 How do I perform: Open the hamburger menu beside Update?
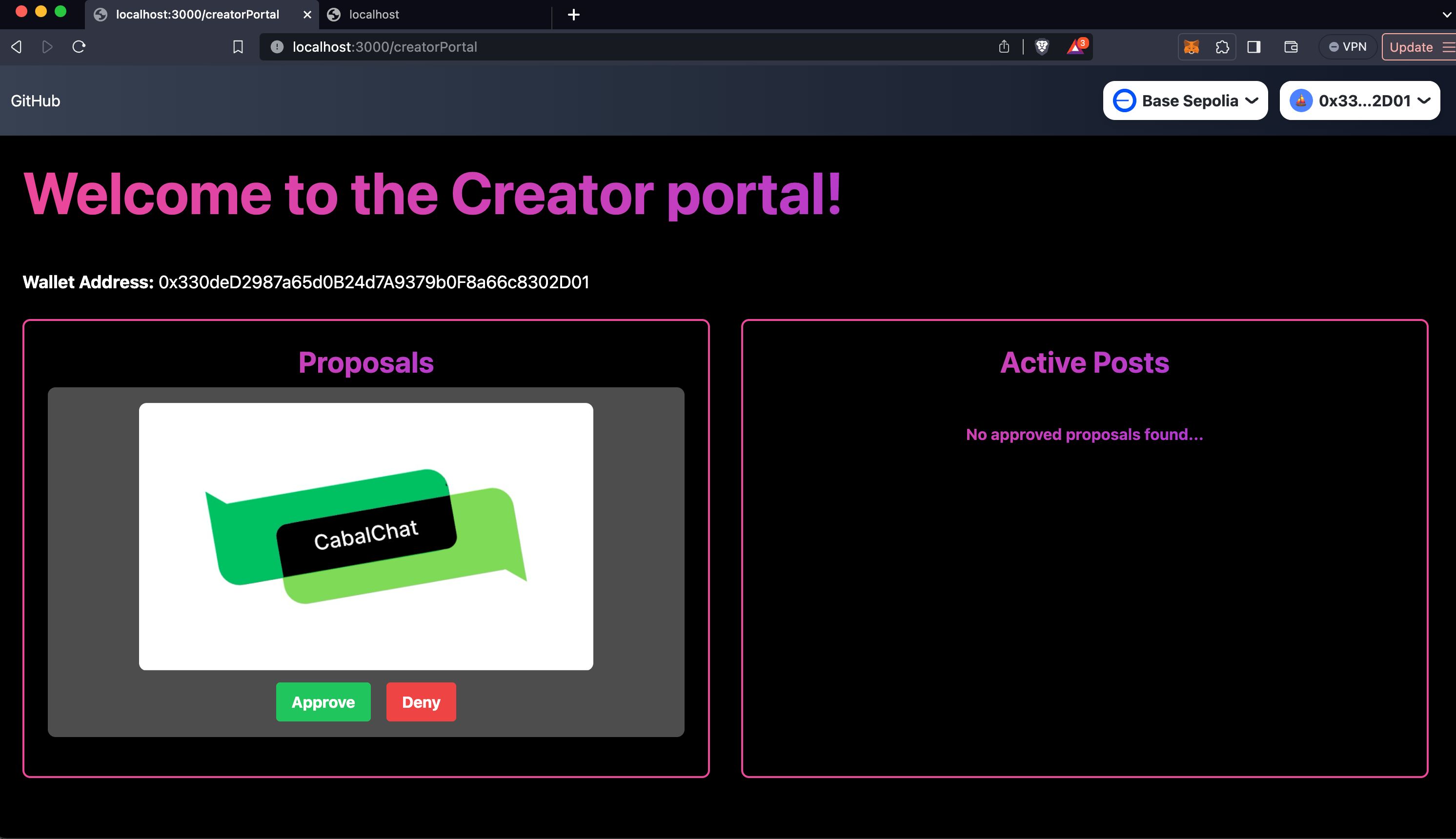click(1448, 47)
